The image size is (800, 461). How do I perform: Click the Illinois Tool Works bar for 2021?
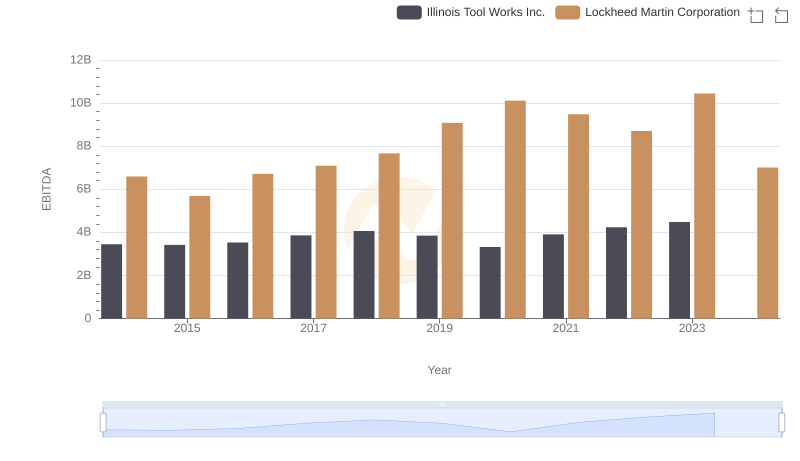pyautogui.click(x=554, y=276)
